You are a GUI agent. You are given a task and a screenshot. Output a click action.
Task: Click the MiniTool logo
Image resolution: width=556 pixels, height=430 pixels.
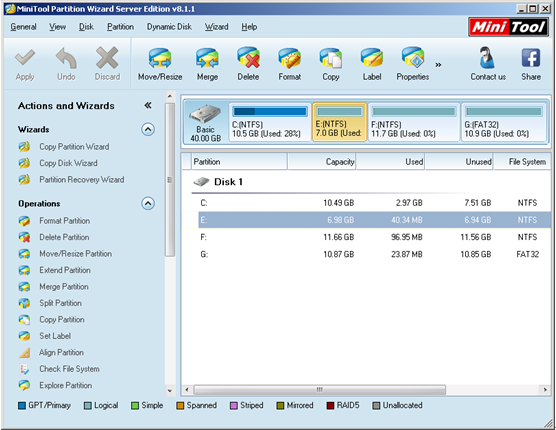point(508,27)
